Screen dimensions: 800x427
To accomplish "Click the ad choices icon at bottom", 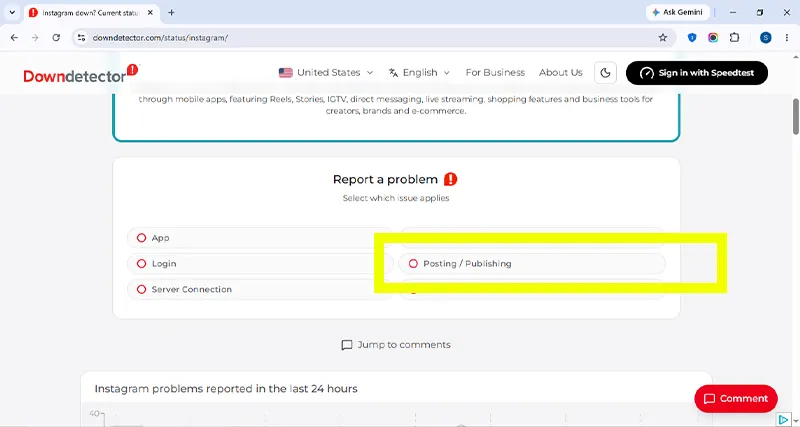I will pos(784,420).
